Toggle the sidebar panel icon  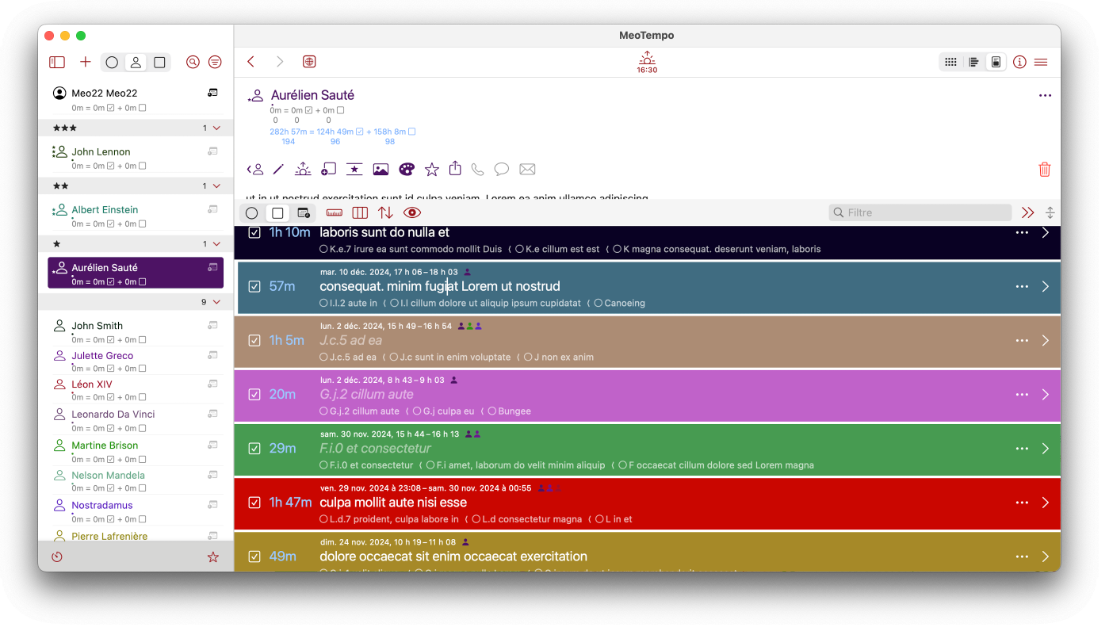57,62
